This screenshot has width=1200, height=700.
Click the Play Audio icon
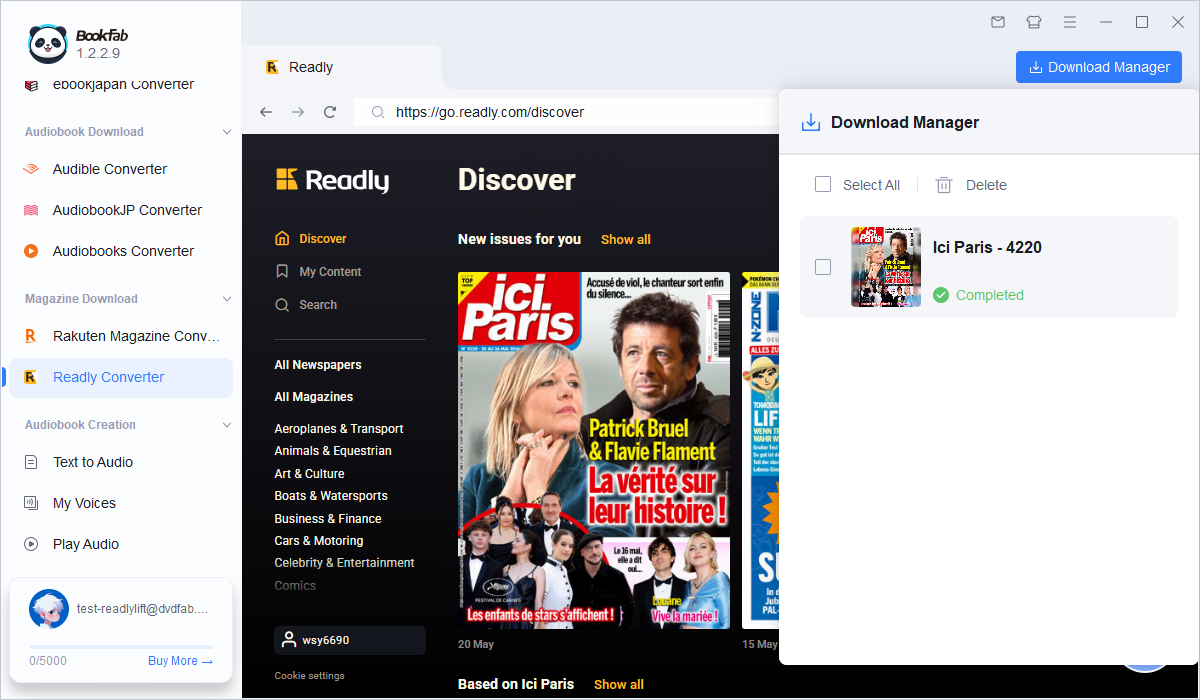pyautogui.click(x=31, y=544)
